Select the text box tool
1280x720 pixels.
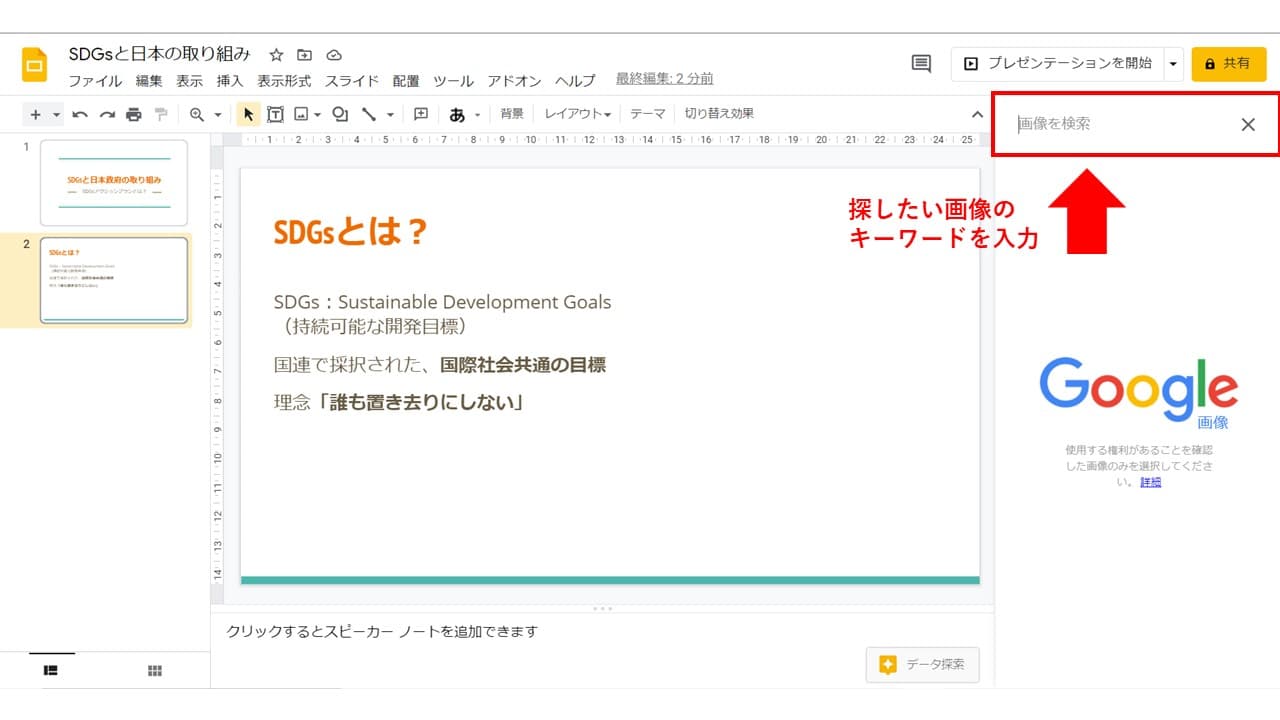275,115
